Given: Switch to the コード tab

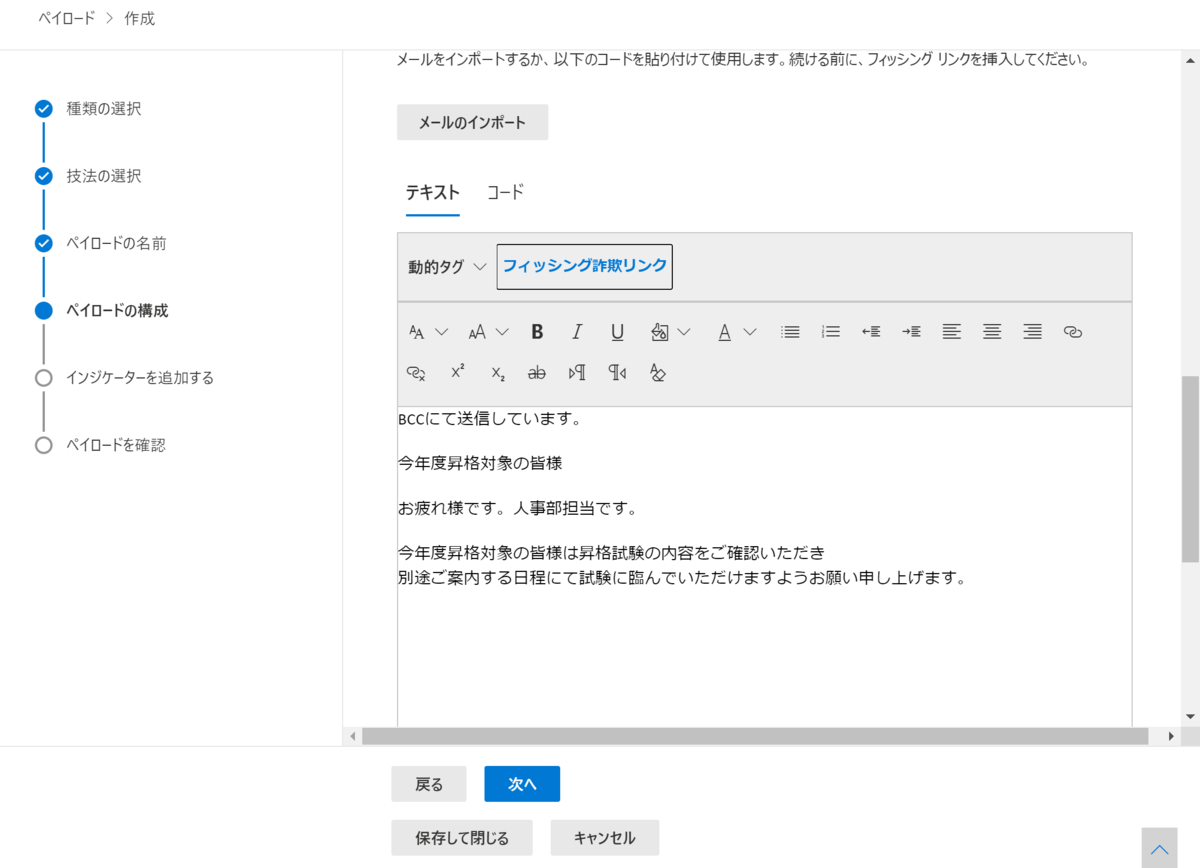Looking at the screenshot, I should point(505,192).
